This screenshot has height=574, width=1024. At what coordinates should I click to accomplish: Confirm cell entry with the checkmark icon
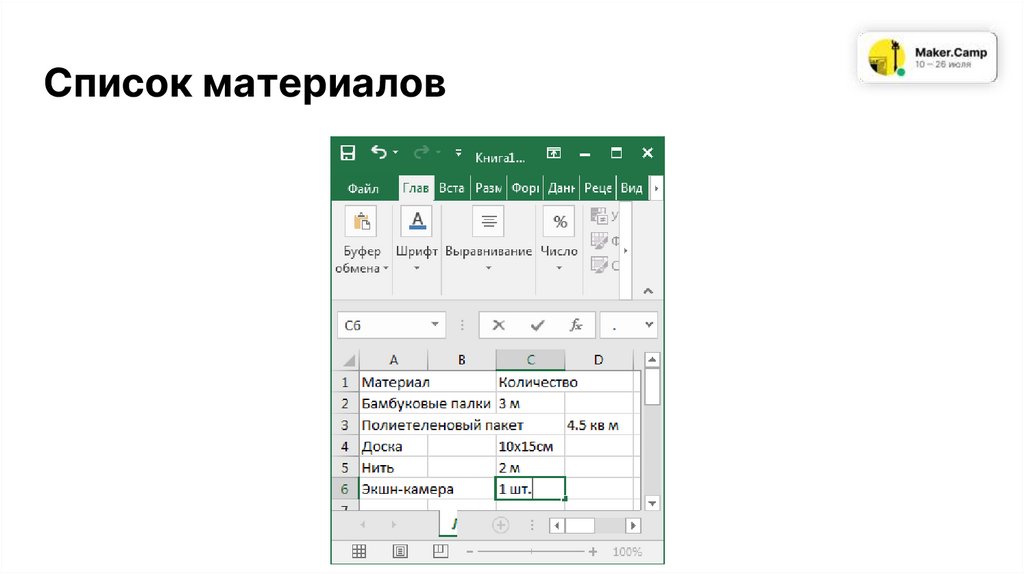538,325
